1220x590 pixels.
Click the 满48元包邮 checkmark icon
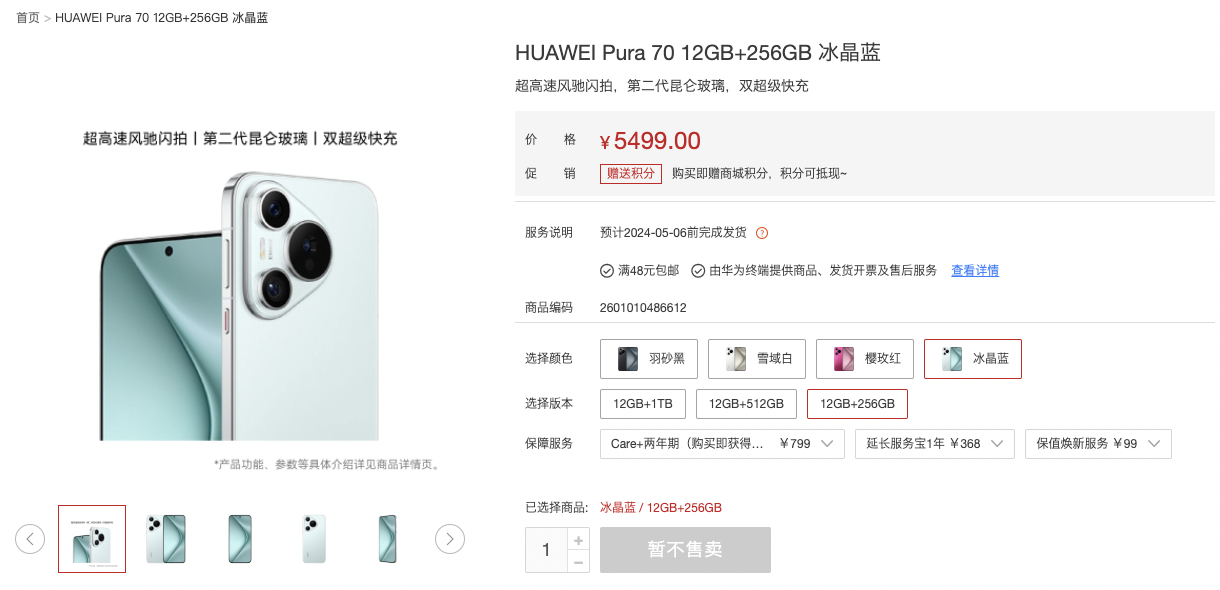606,271
